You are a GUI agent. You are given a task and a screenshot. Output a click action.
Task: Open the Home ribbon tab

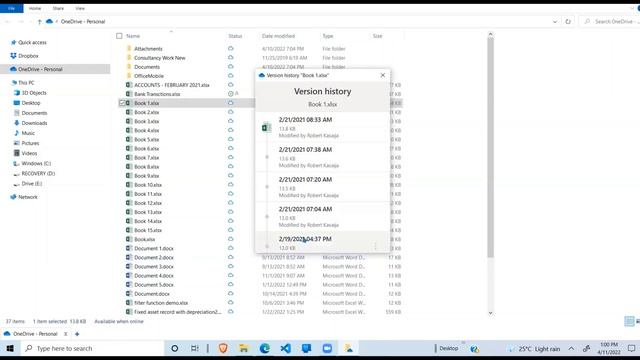[x=35, y=8]
